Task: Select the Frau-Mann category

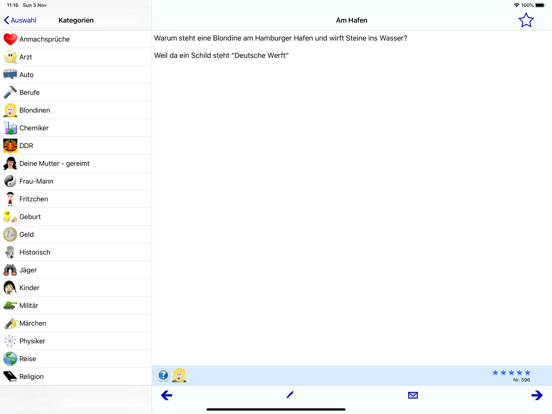Action: [76, 181]
